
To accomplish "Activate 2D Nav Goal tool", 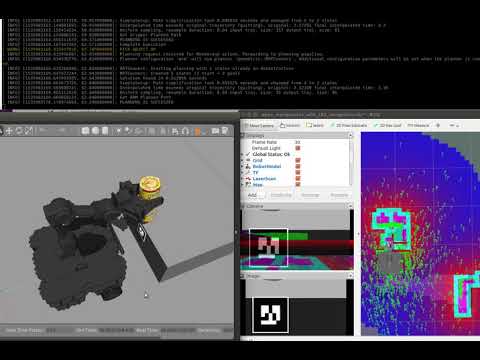I will pos(387,125).
